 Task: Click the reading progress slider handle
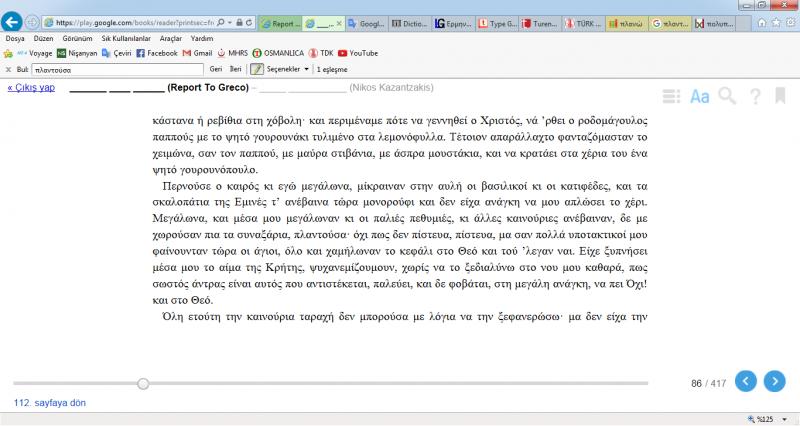[x=143, y=383]
